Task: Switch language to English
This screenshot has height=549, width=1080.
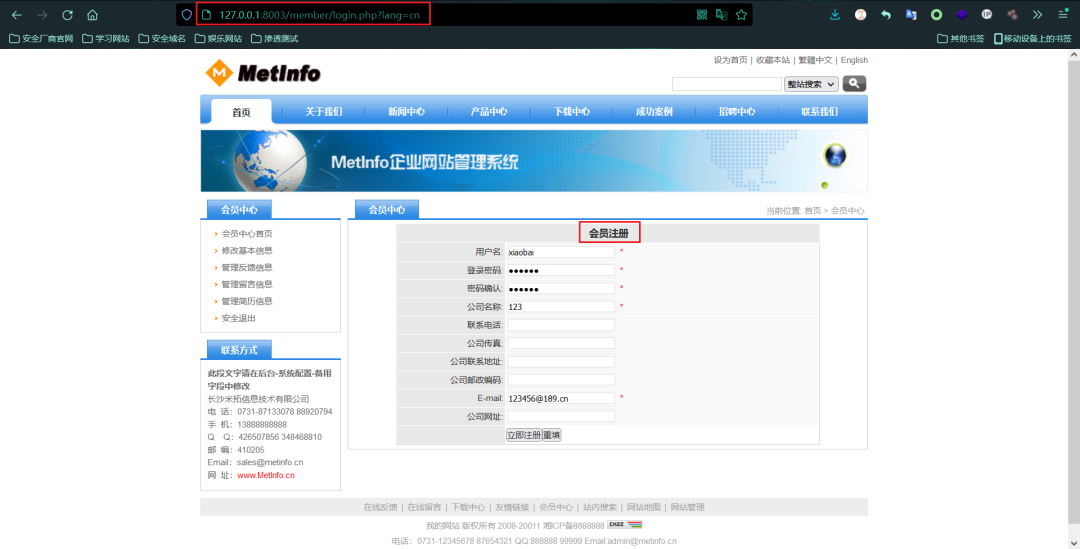Action: point(854,60)
